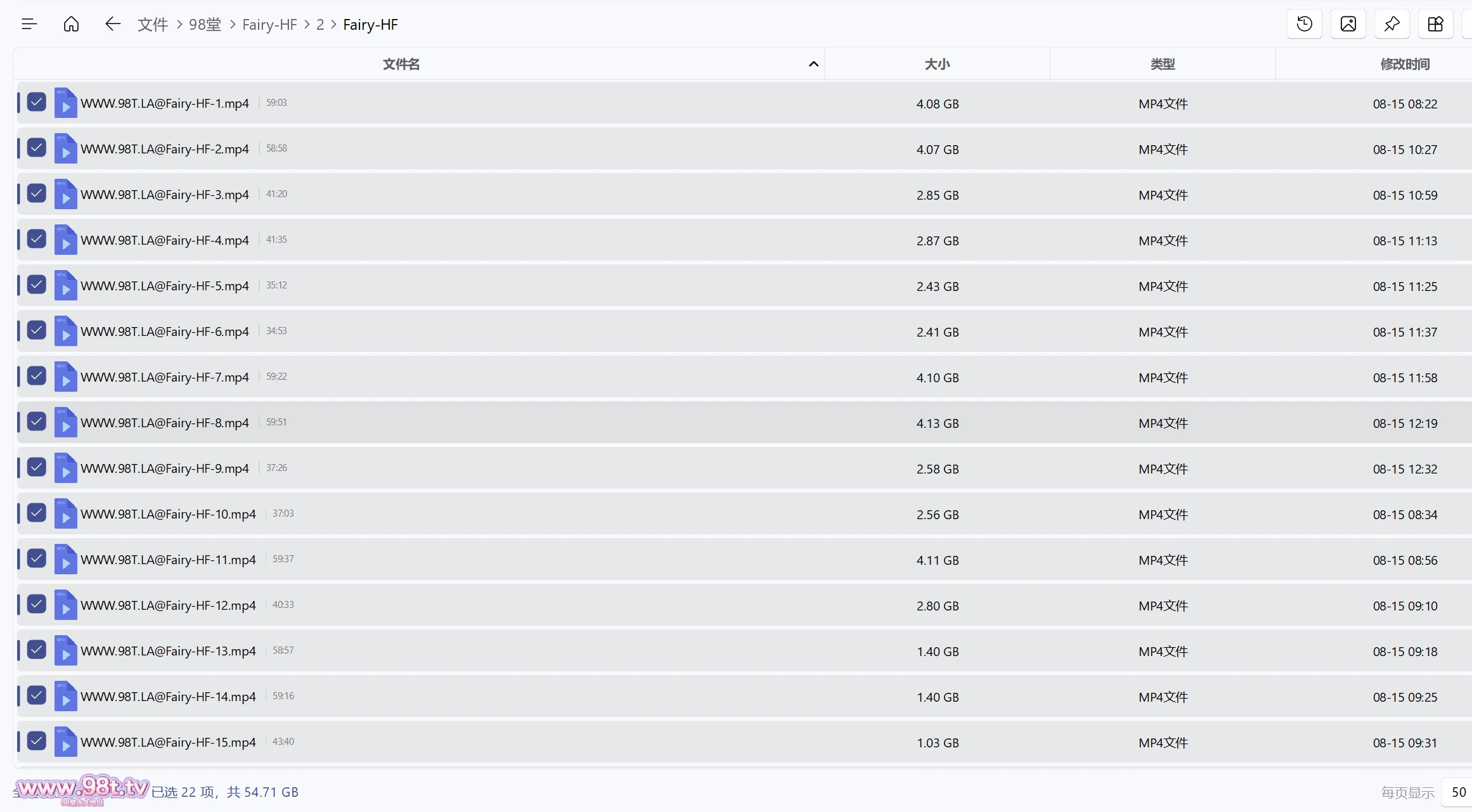The height and width of the screenshot is (812, 1472).
Task: Click the 08-15 09:31 modified time
Action: click(x=1405, y=742)
